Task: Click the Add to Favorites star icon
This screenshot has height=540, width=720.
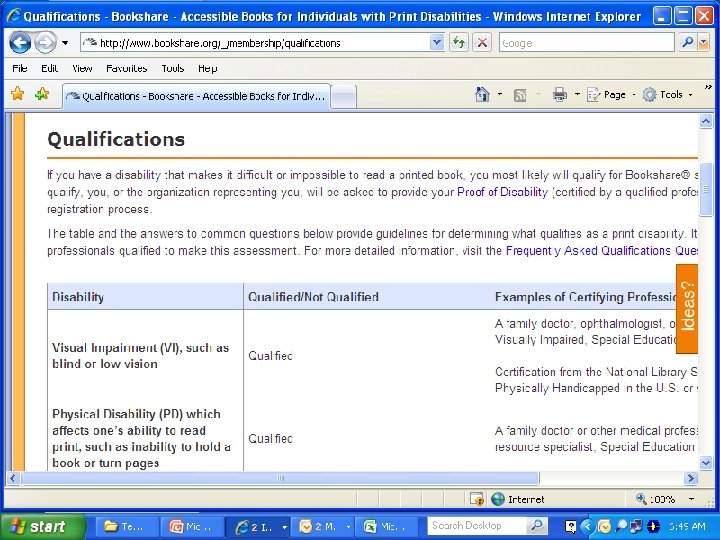Action: point(42,94)
